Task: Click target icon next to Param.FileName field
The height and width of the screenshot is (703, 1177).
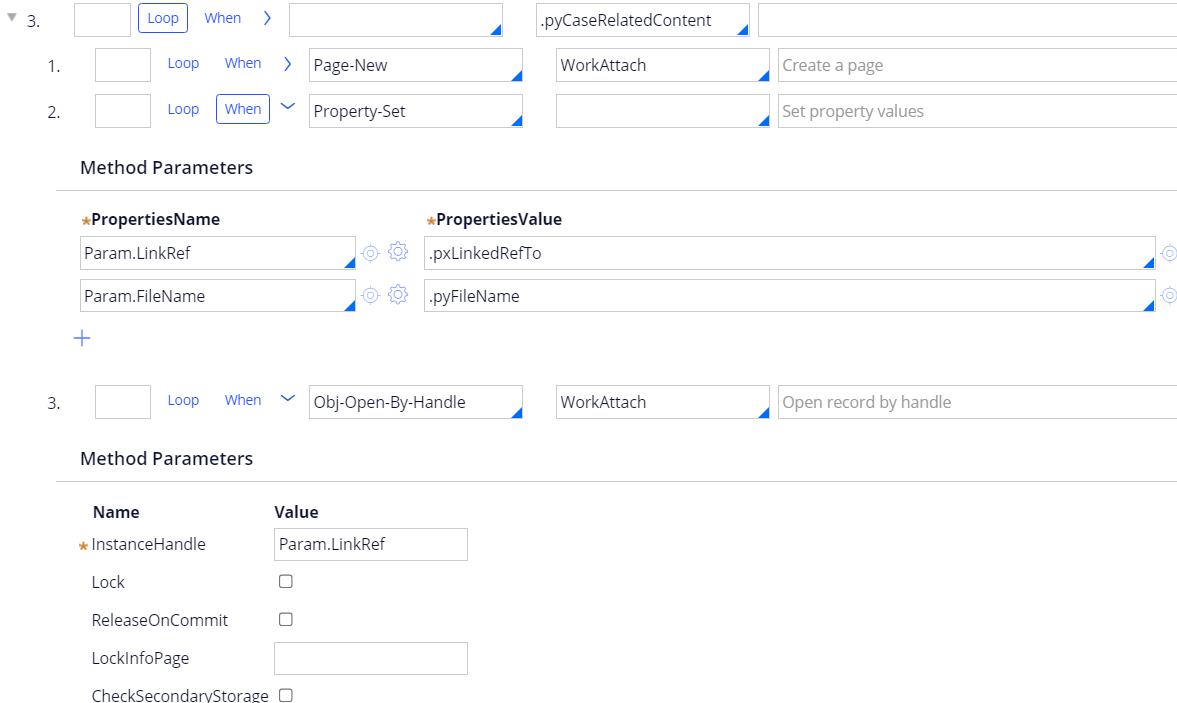Action: tap(370, 295)
